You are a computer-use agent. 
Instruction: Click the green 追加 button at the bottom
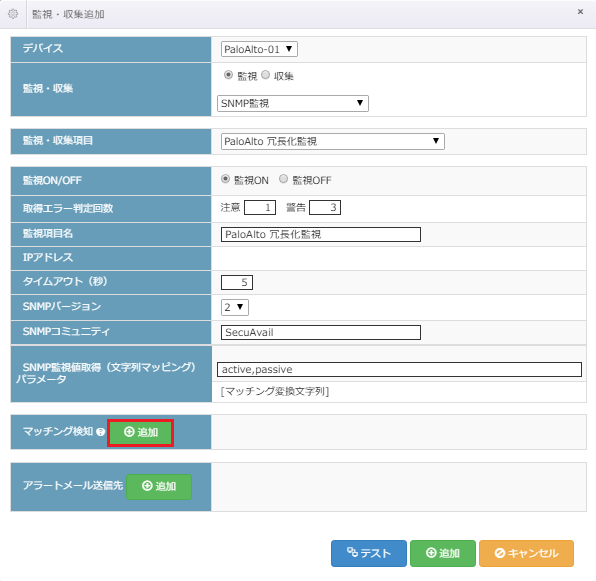(443, 553)
